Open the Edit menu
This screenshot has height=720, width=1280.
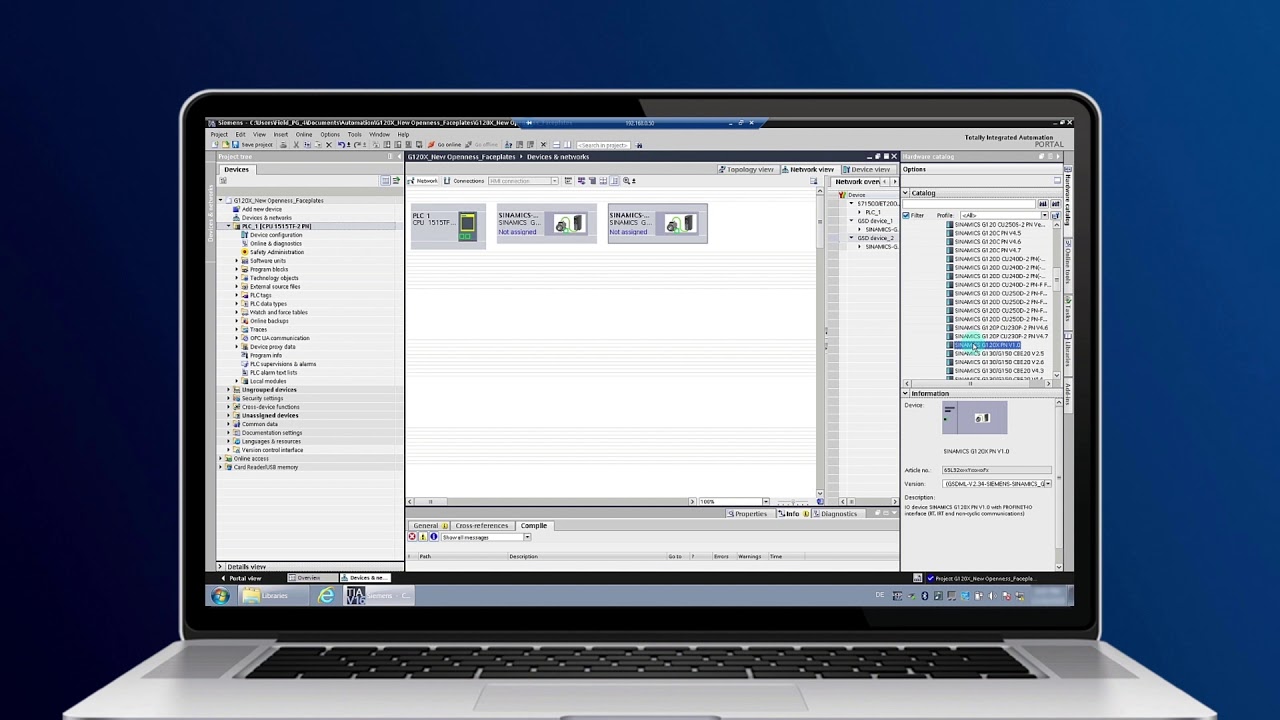tap(240, 134)
